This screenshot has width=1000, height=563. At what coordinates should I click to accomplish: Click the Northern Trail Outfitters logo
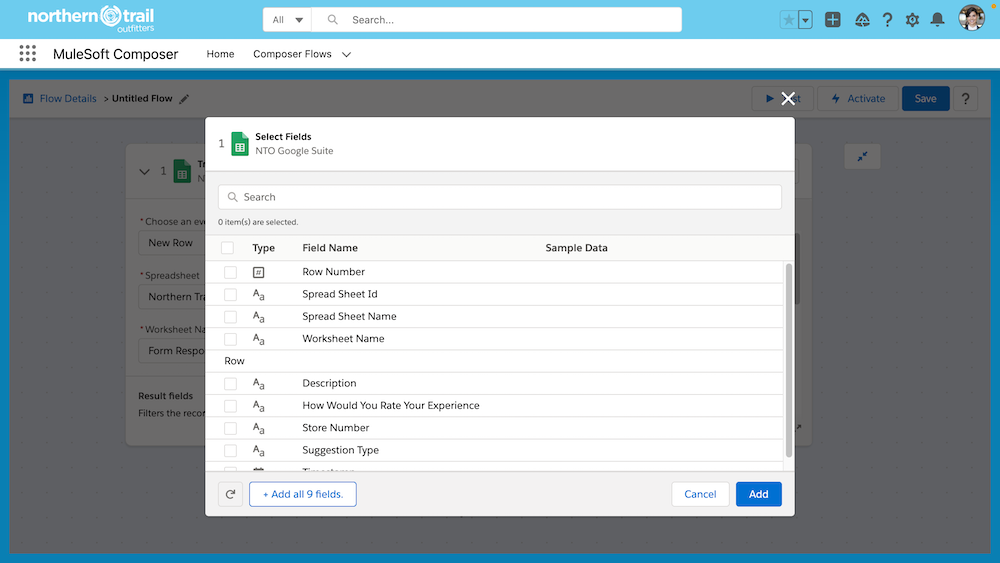coord(91,19)
